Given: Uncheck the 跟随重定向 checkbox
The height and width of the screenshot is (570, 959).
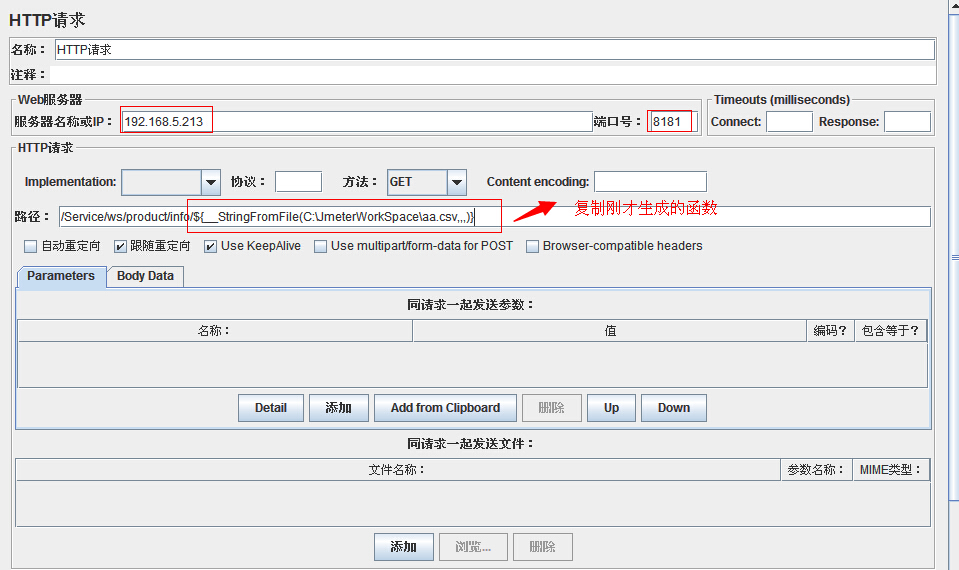Looking at the screenshot, I should (120, 246).
